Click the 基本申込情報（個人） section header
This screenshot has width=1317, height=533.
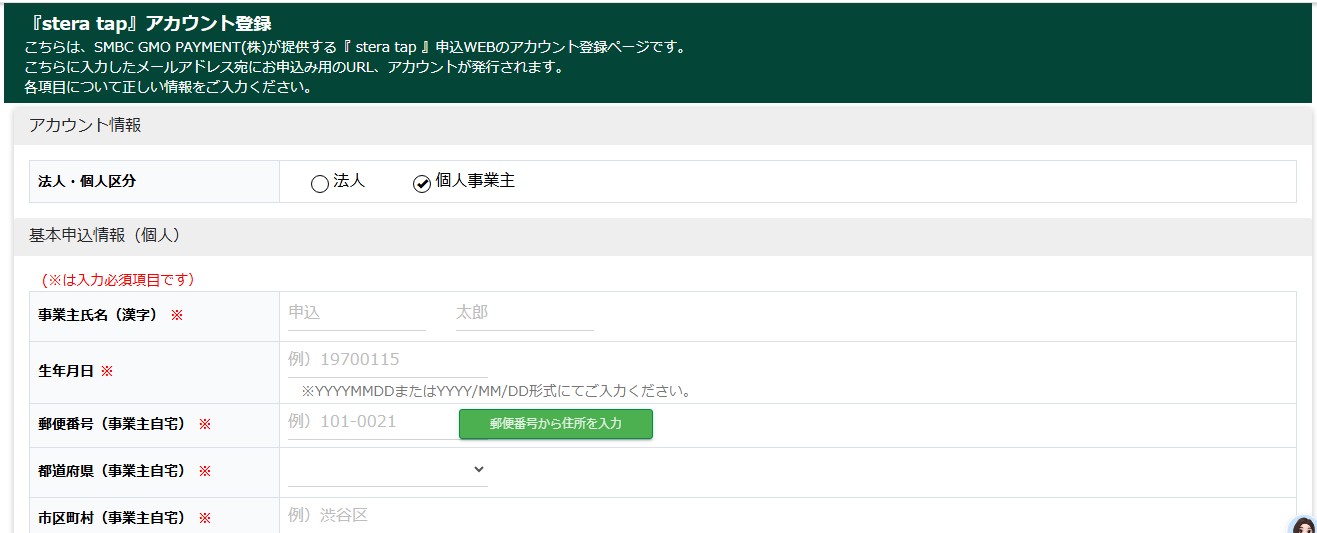point(104,236)
